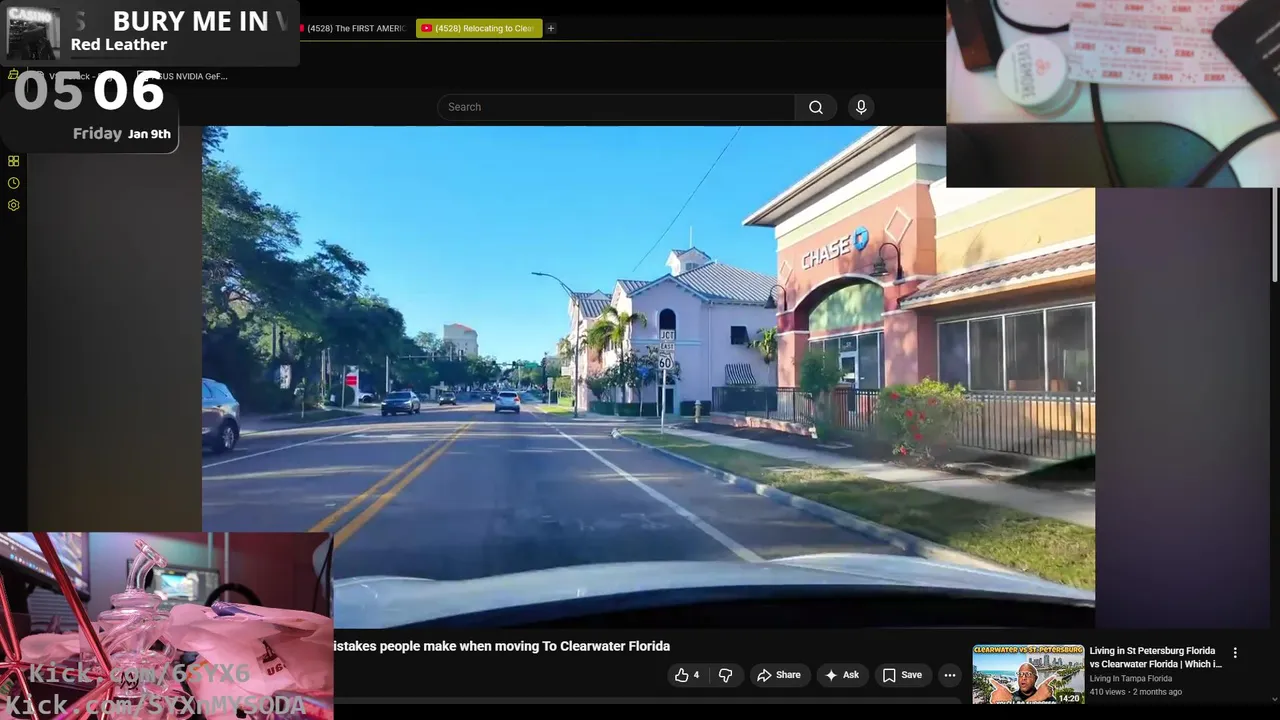The width and height of the screenshot is (1280, 720).
Task: Open the browser sidebar grid icon
Action: pyautogui.click(x=13, y=161)
